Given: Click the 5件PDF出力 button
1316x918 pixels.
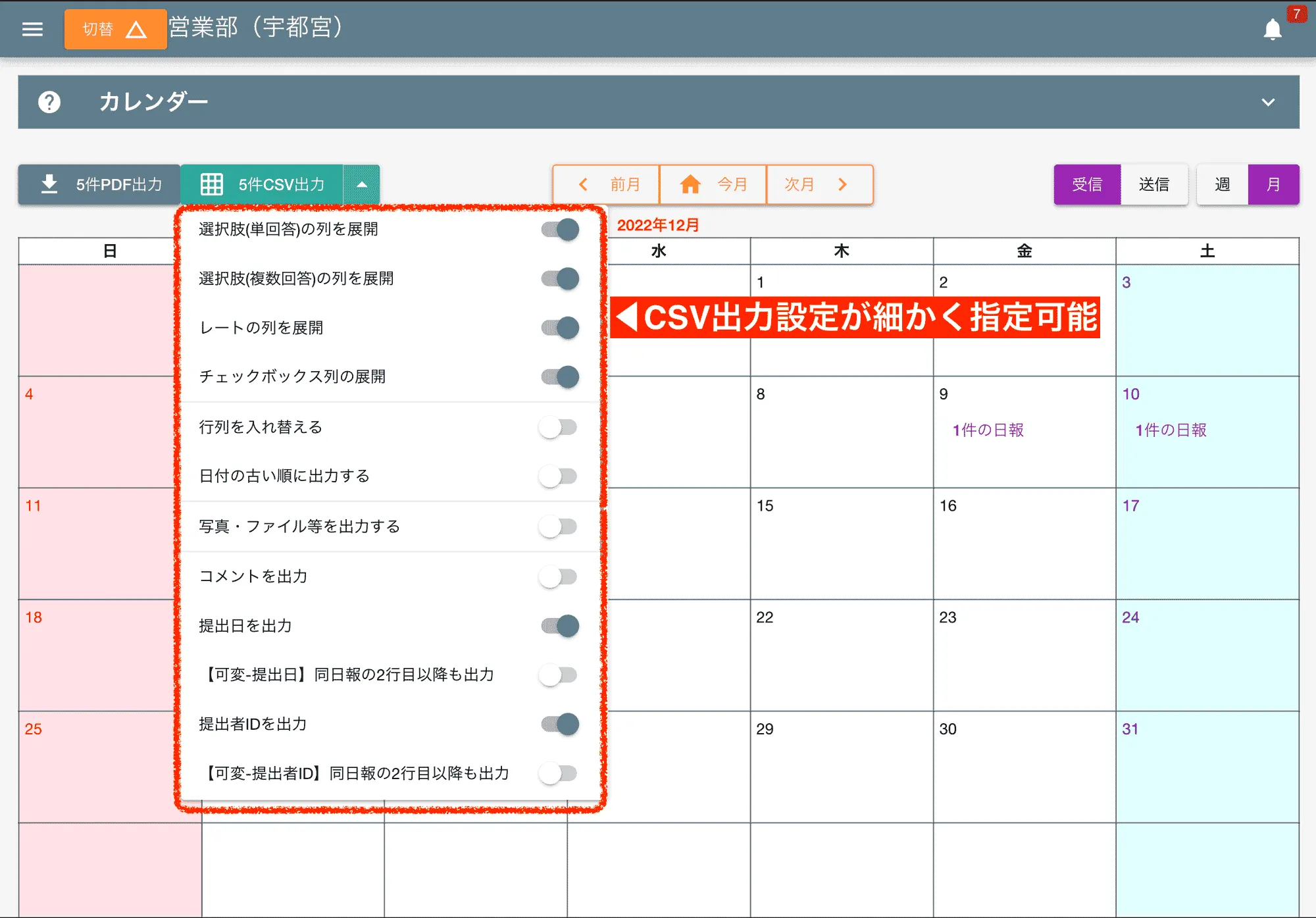Looking at the screenshot, I should click(99, 184).
